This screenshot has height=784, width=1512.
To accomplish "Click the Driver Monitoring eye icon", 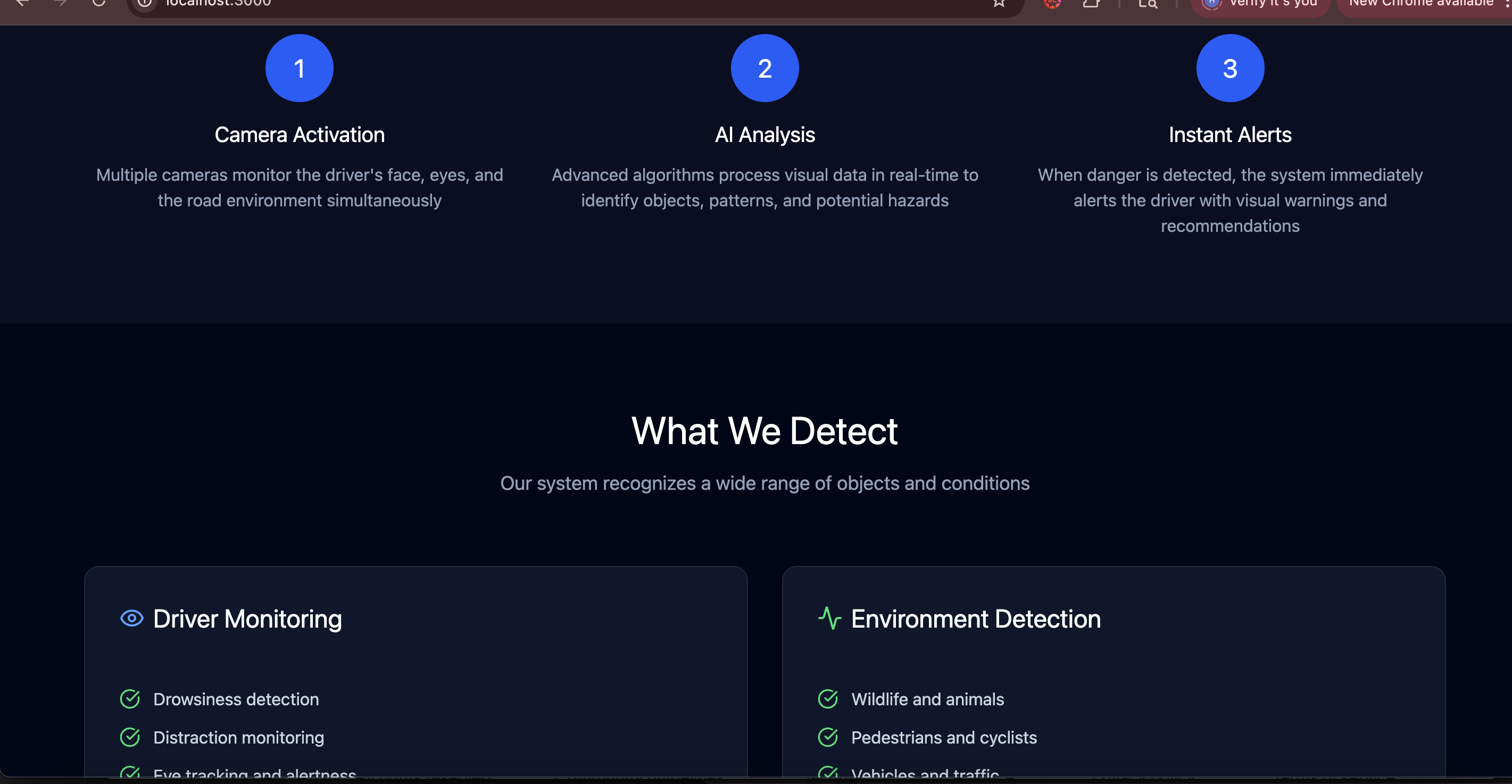I will (x=131, y=618).
